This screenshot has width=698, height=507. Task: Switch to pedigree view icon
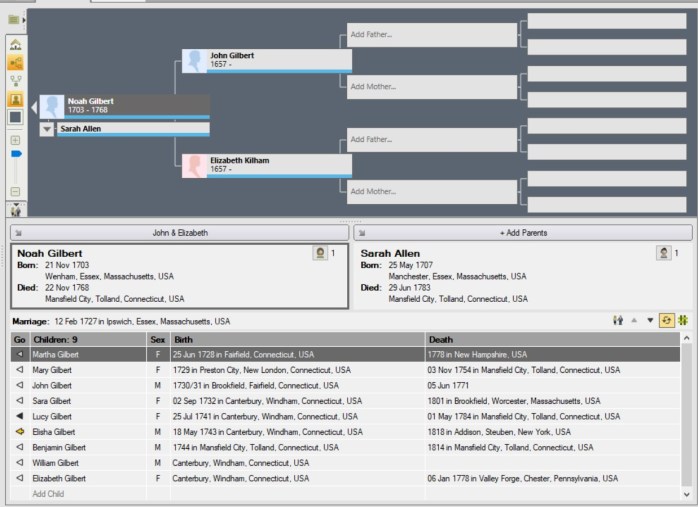click(x=15, y=63)
